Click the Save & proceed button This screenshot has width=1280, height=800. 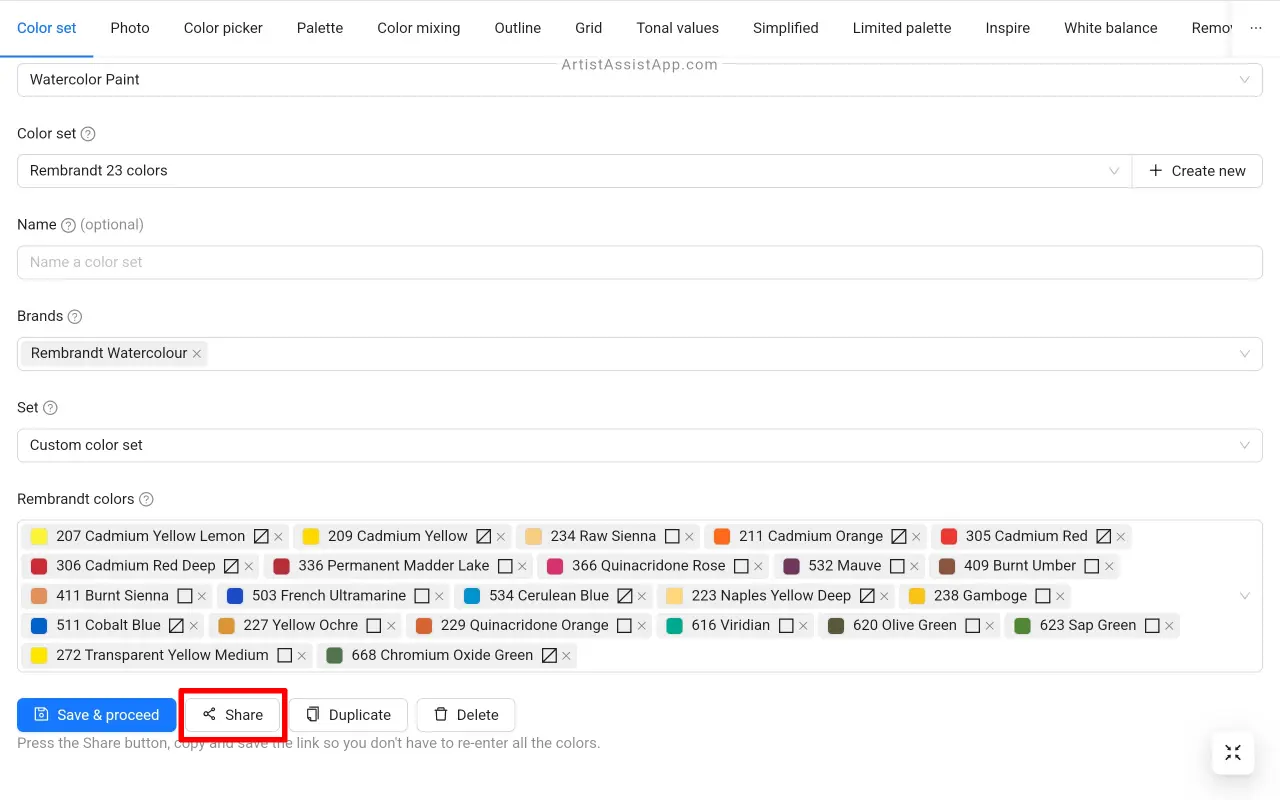pyautogui.click(x=96, y=715)
